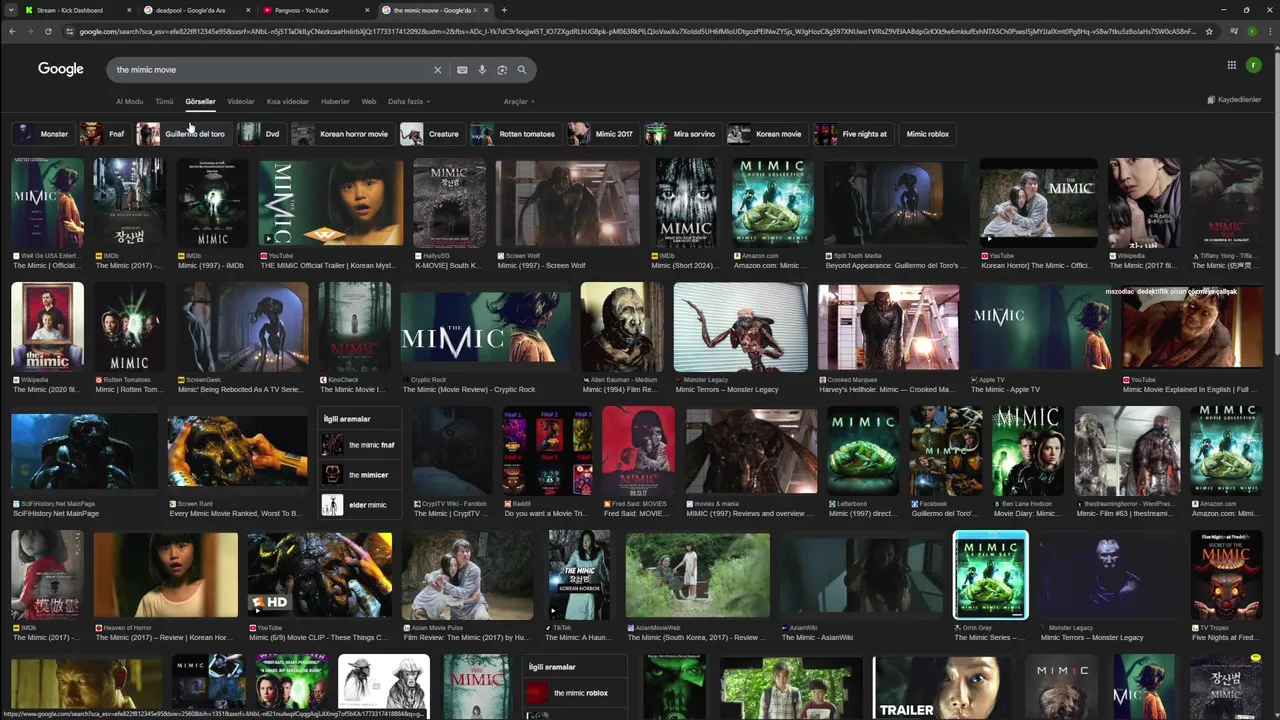Reload the page
Viewport: 1280px width, 720px height.
click(x=48, y=31)
